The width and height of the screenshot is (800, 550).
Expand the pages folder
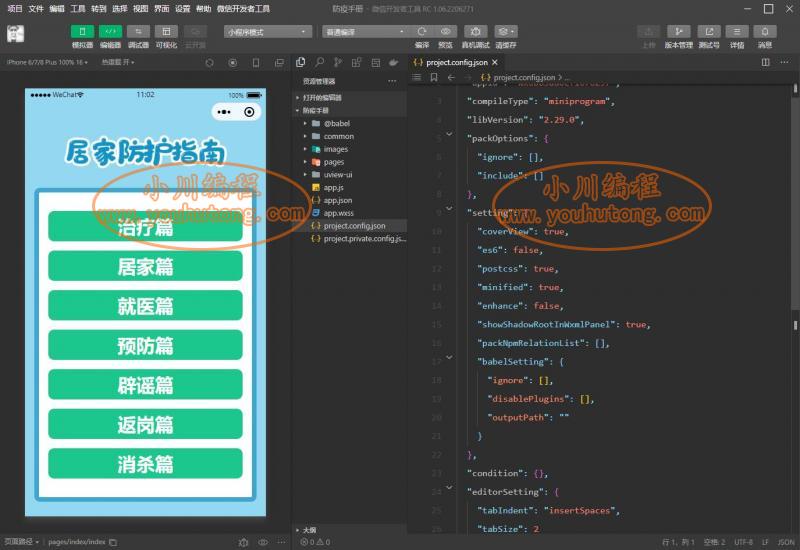tap(350, 162)
